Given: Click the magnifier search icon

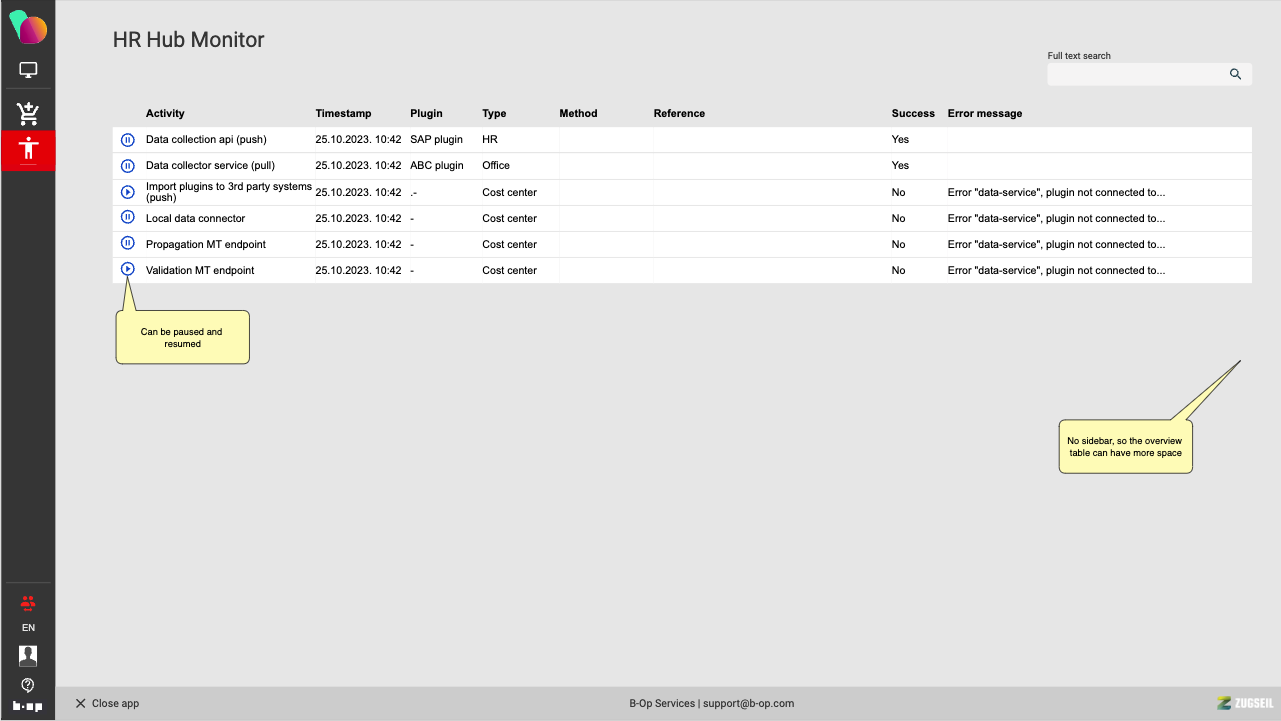Looking at the screenshot, I should tap(1235, 74).
